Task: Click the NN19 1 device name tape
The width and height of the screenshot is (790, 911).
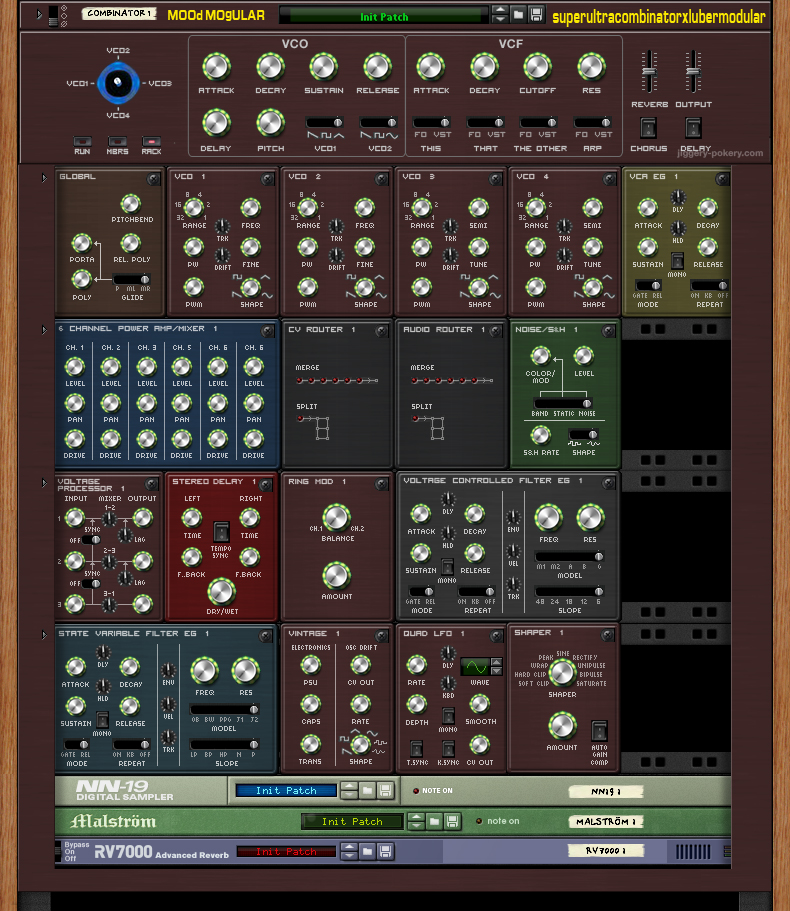Action: (606, 791)
